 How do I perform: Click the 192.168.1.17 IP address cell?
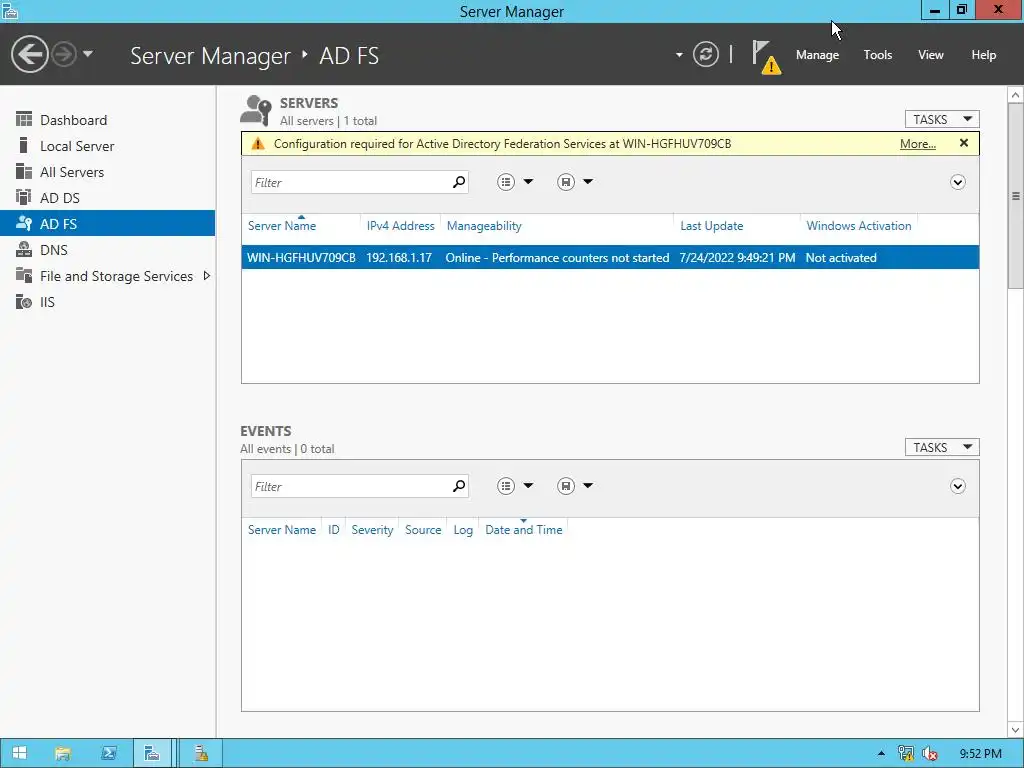(x=398, y=257)
